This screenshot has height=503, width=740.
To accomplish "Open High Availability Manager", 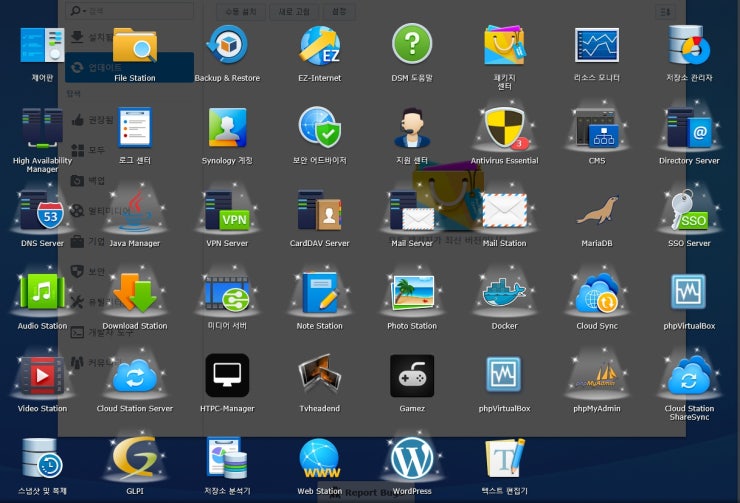I will 42,128.
